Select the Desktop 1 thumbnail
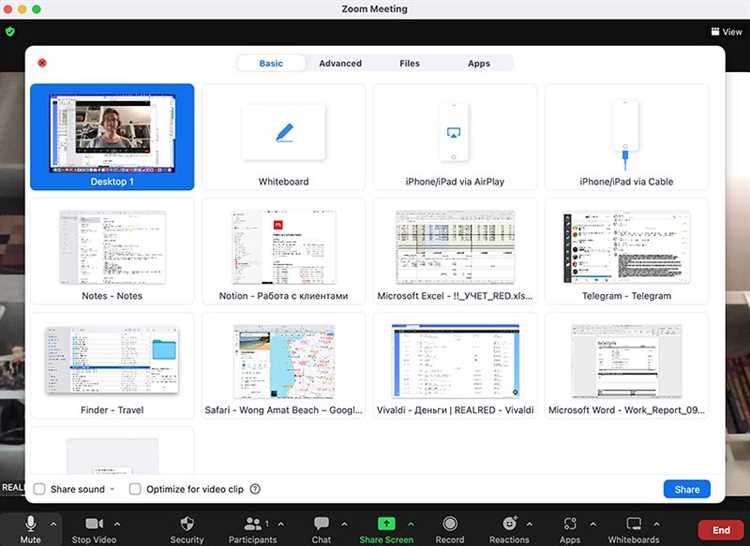The height and width of the screenshot is (546, 750). coord(112,137)
